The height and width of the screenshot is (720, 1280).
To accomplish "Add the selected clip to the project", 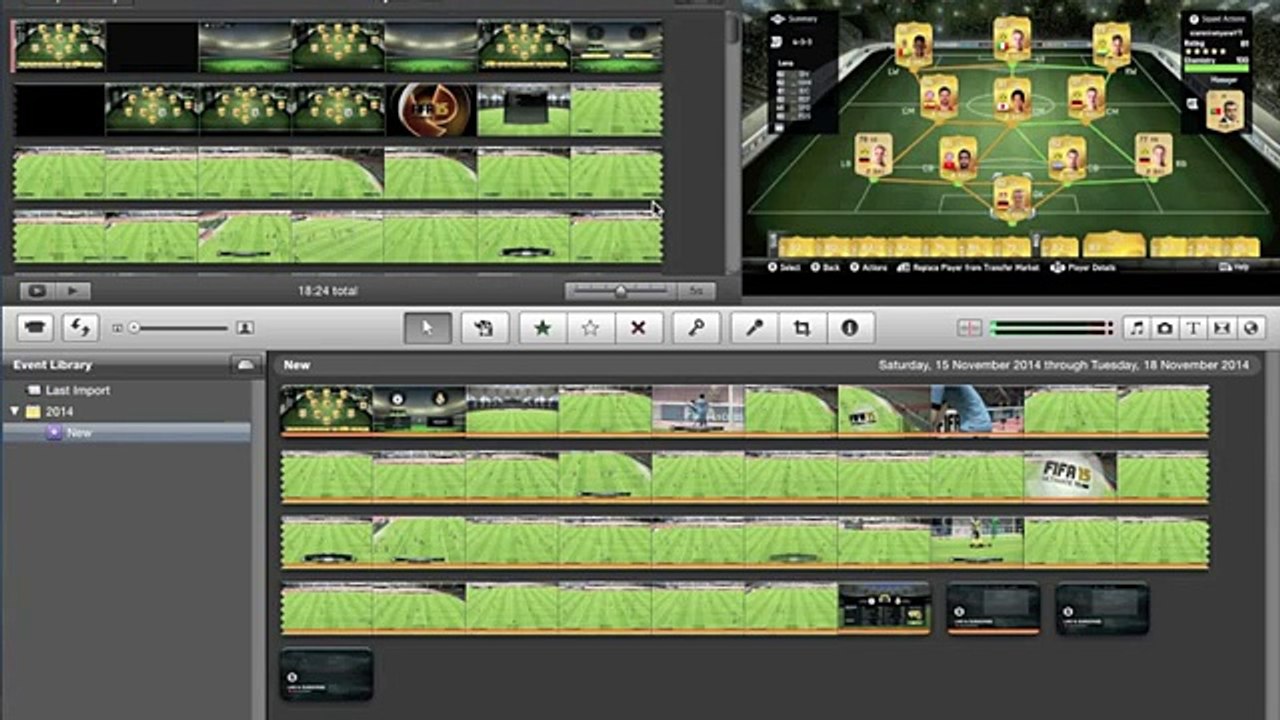I will pos(485,328).
